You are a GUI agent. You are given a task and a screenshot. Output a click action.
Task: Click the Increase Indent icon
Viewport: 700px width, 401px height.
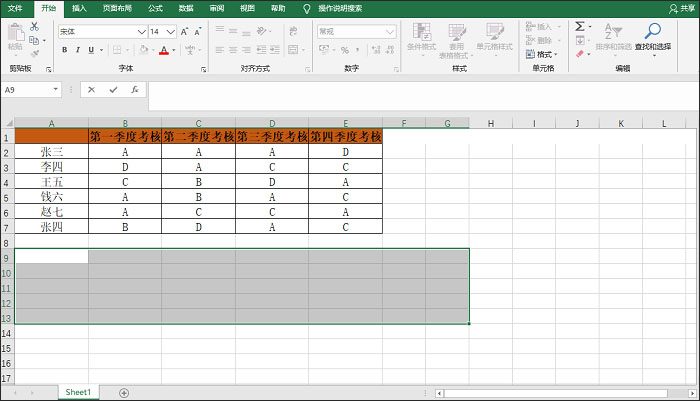click(x=275, y=50)
